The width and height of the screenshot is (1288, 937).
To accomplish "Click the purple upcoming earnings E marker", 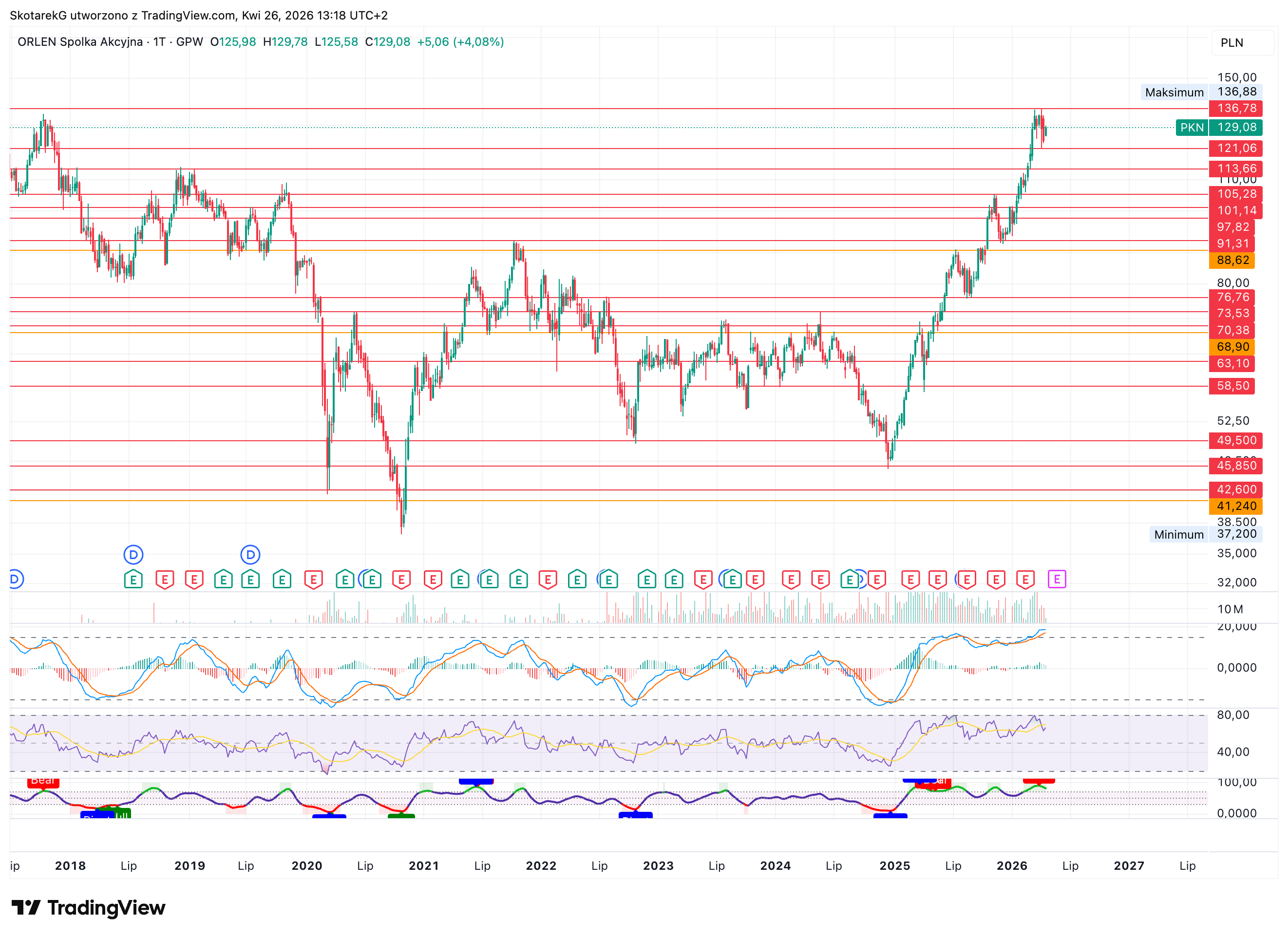I will click(x=1056, y=579).
